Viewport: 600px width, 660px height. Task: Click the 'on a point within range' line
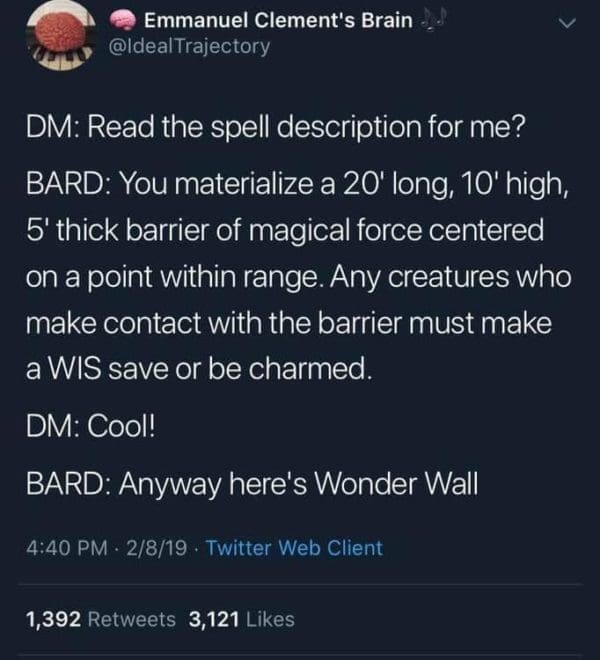click(x=299, y=278)
